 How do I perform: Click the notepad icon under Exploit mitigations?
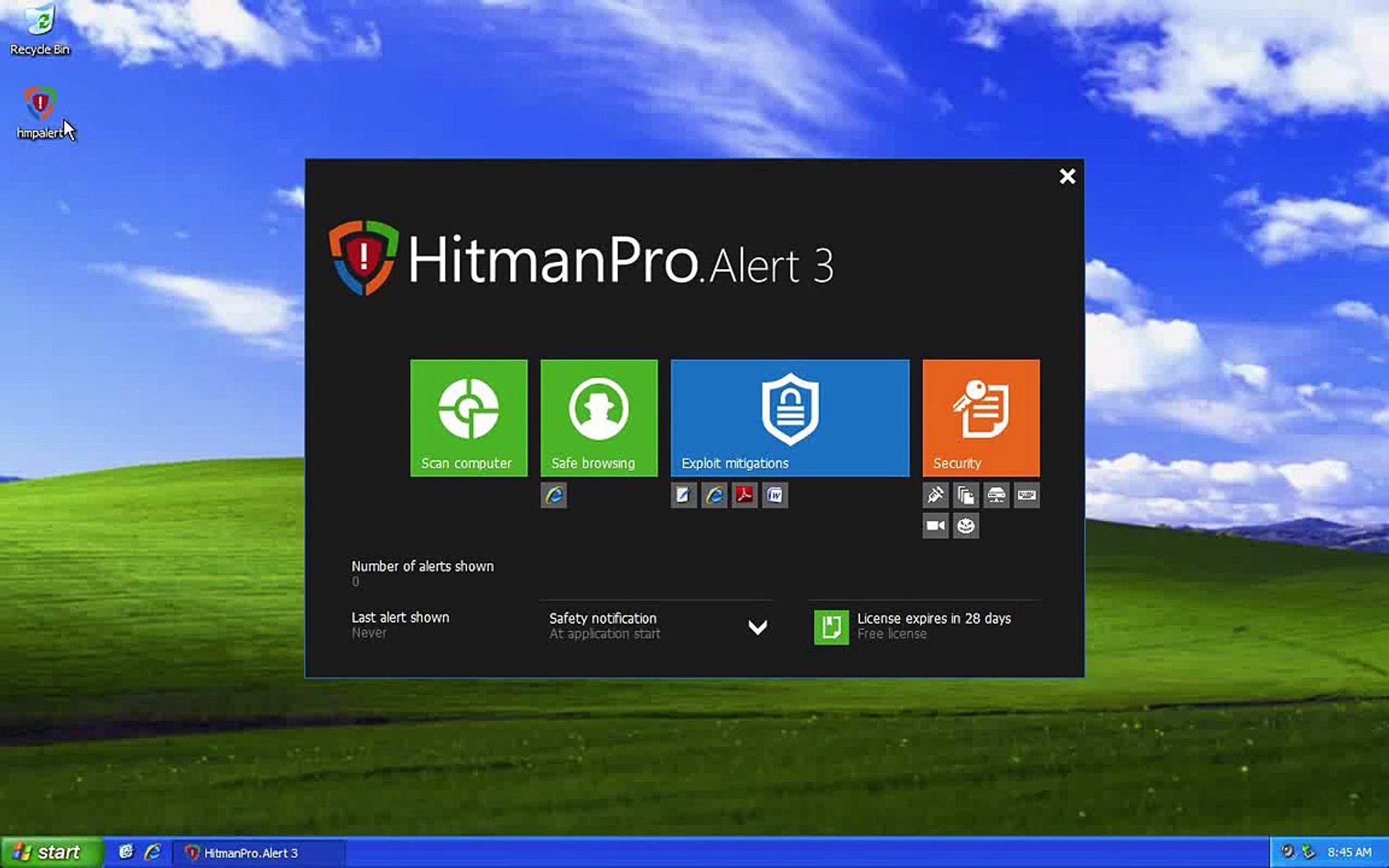[x=683, y=495]
